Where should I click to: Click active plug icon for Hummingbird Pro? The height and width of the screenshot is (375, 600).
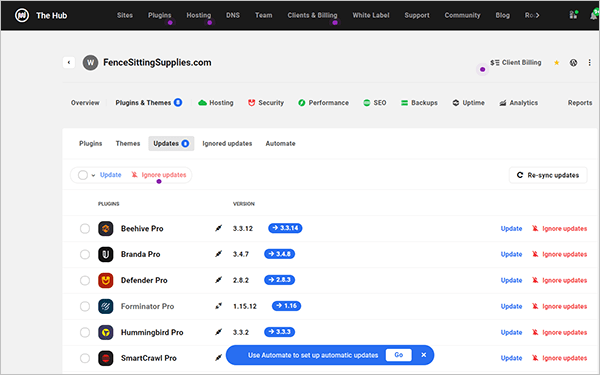(218, 332)
